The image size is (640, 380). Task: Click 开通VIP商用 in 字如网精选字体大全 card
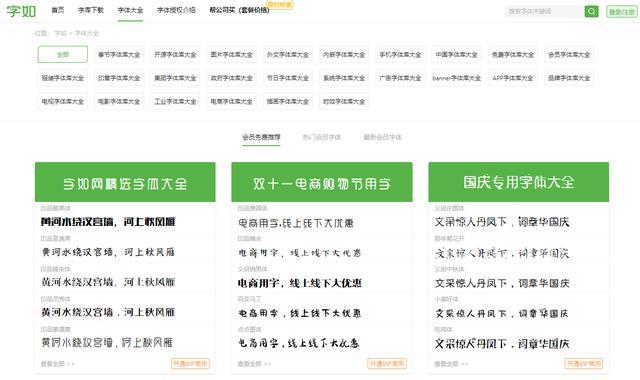click(x=190, y=364)
